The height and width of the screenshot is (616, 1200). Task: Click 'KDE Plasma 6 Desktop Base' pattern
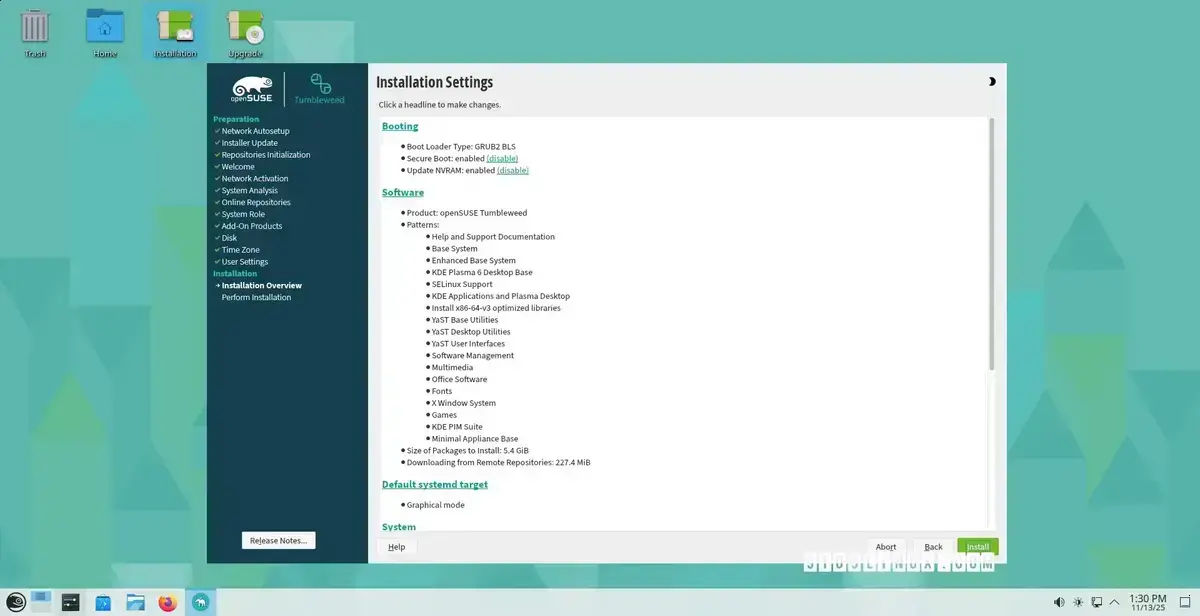[x=482, y=272]
